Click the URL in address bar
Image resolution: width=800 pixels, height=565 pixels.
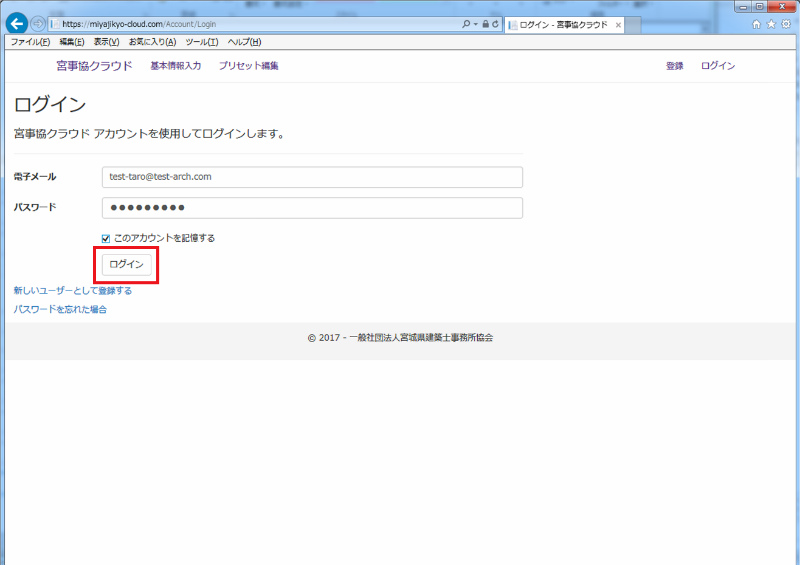pos(139,24)
